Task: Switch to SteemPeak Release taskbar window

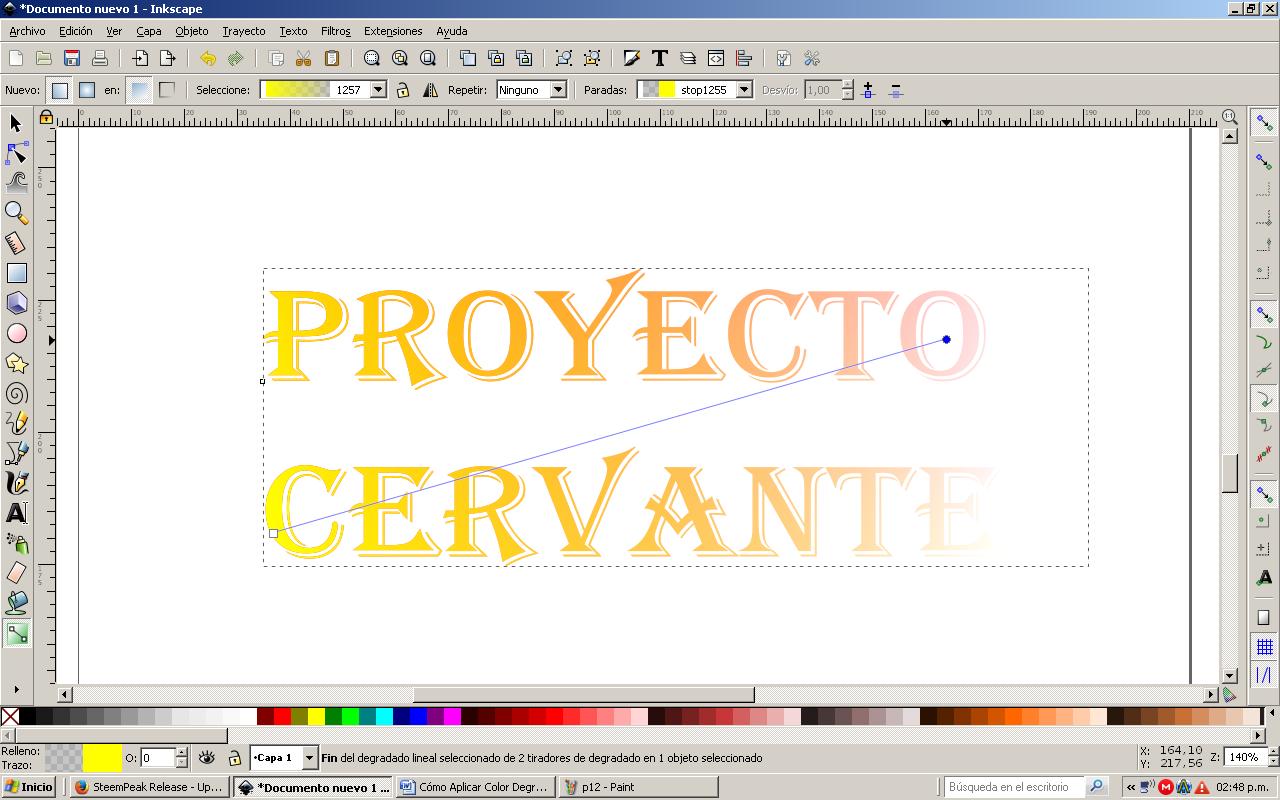Action: click(149, 787)
